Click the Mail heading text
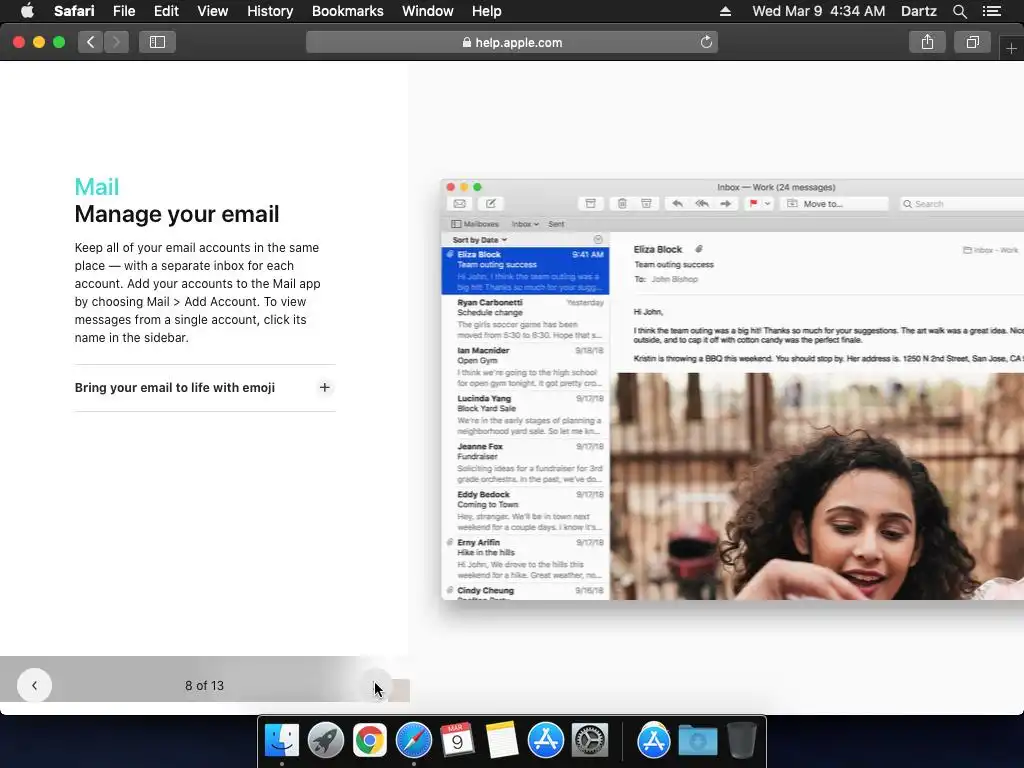The height and width of the screenshot is (768, 1024). [x=97, y=187]
